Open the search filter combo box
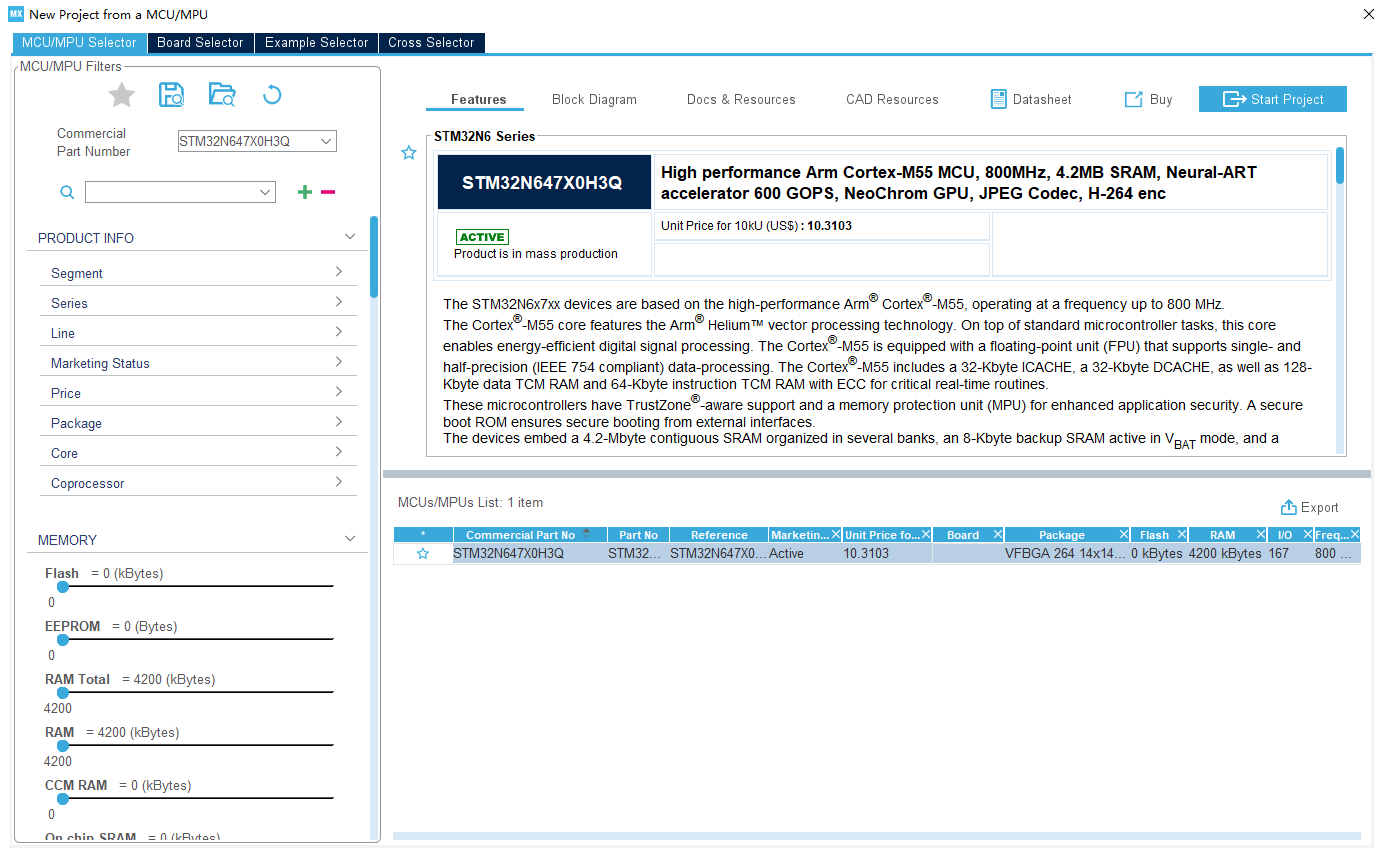This screenshot has height=858, width=1384. (180, 192)
